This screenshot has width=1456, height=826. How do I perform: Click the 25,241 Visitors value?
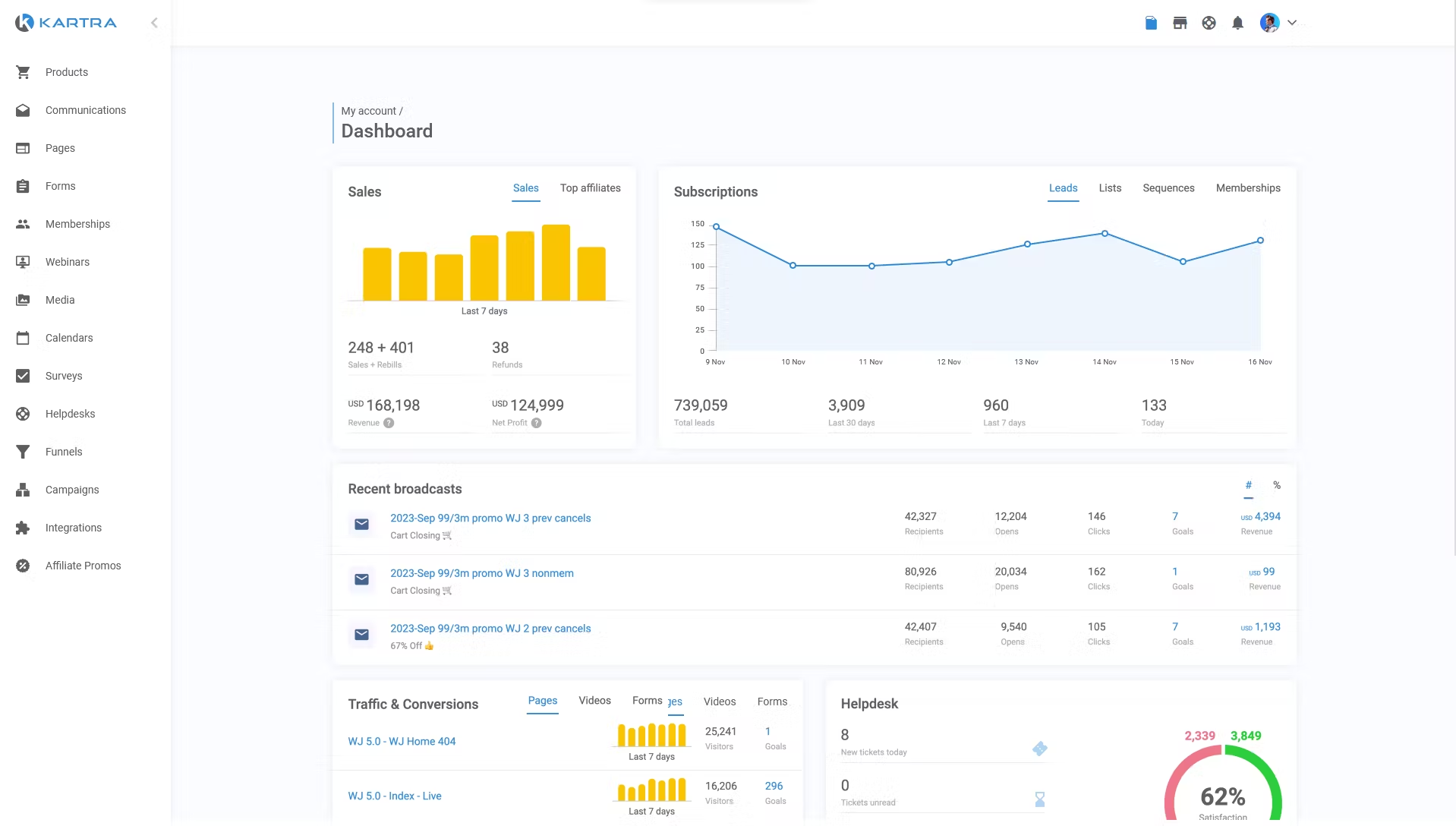720,732
